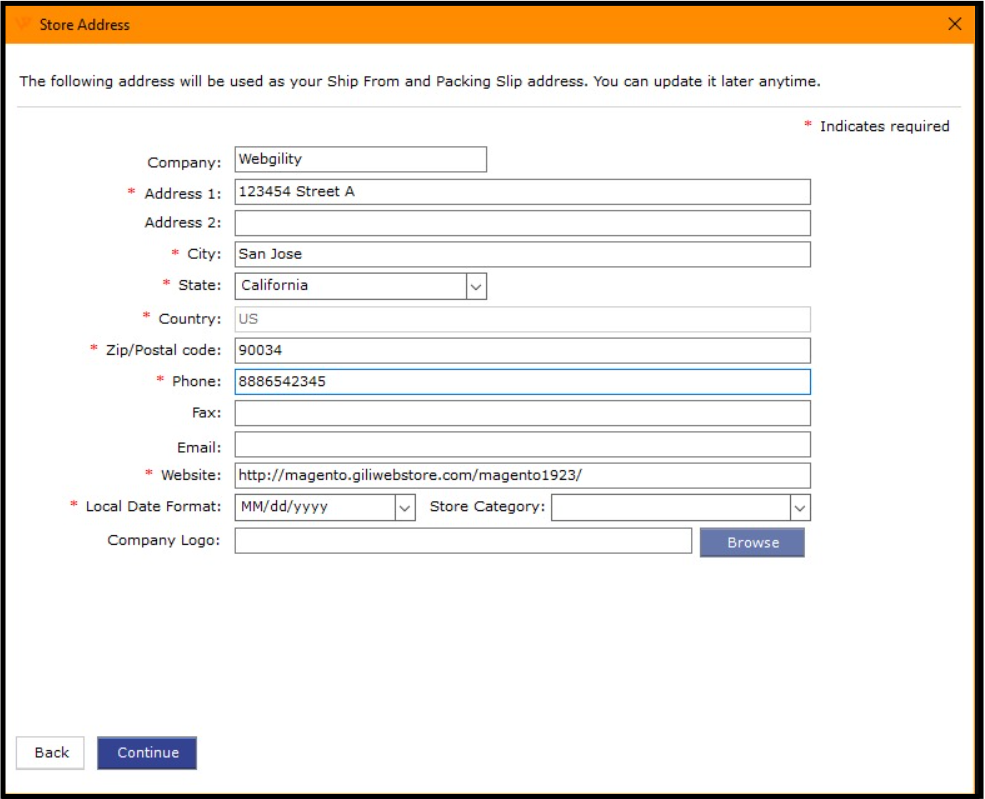Focus the empty Address 2 field
The image size is (985, 799).
pos(522,223)
